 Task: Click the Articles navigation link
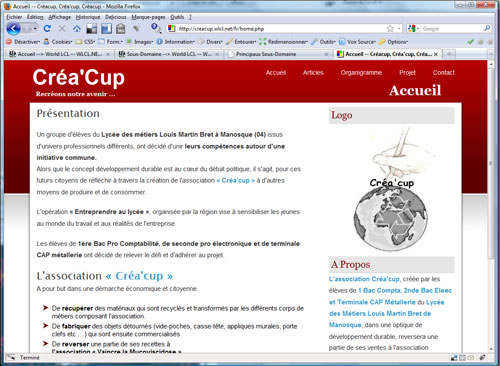313,73
